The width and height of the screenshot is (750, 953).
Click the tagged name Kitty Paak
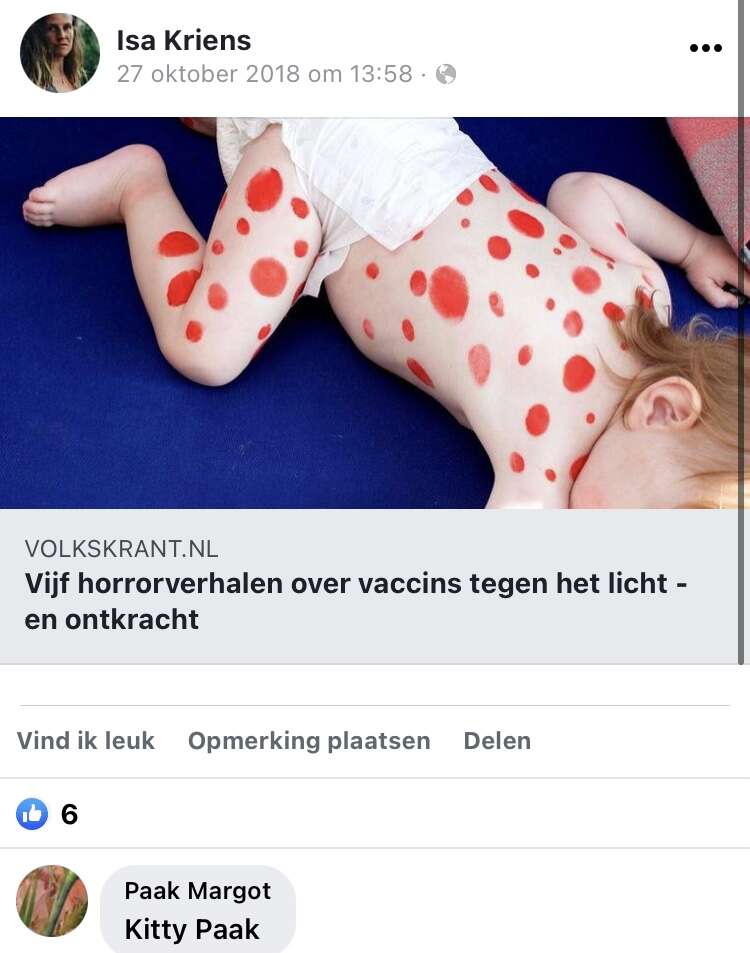pyautogui.click(x=191, y=929)
